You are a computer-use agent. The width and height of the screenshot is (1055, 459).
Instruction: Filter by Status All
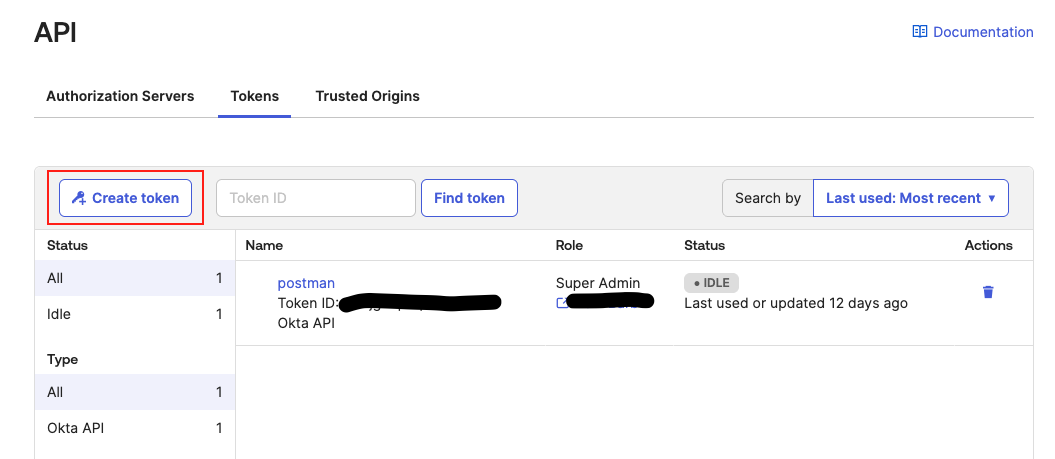point(135,278)
